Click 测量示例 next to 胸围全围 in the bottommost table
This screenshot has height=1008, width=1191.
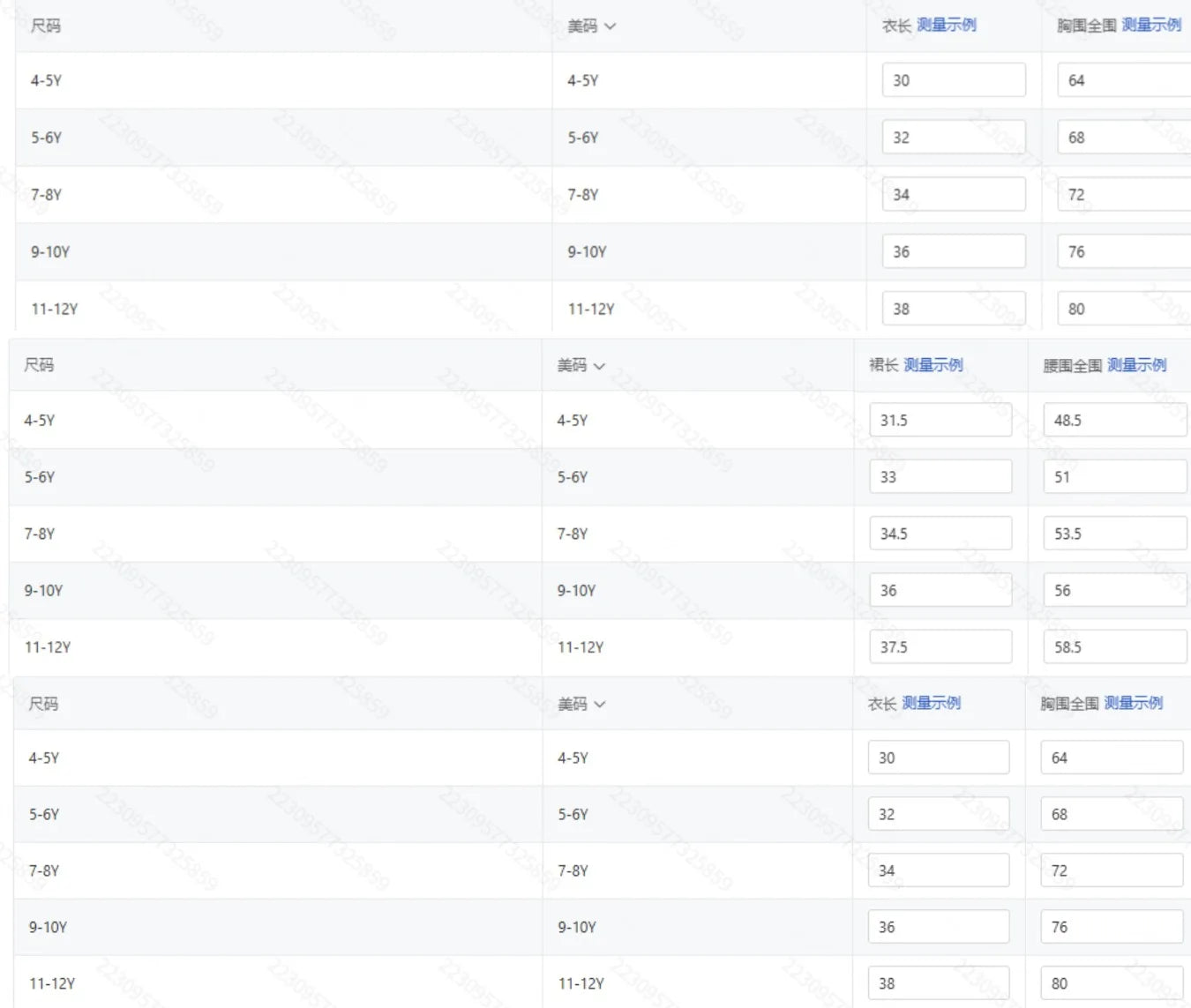click(x=1133, y=703)
